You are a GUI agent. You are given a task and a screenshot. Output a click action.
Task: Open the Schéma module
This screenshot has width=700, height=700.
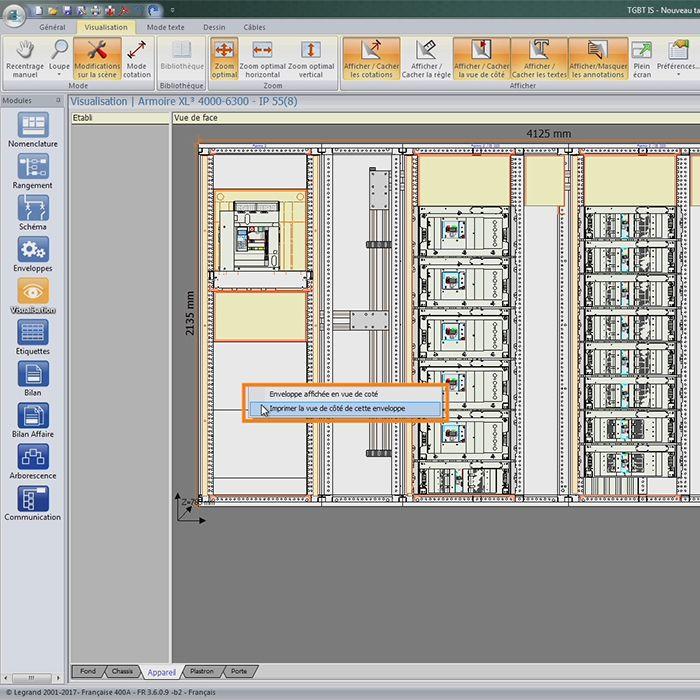point(33,212)
